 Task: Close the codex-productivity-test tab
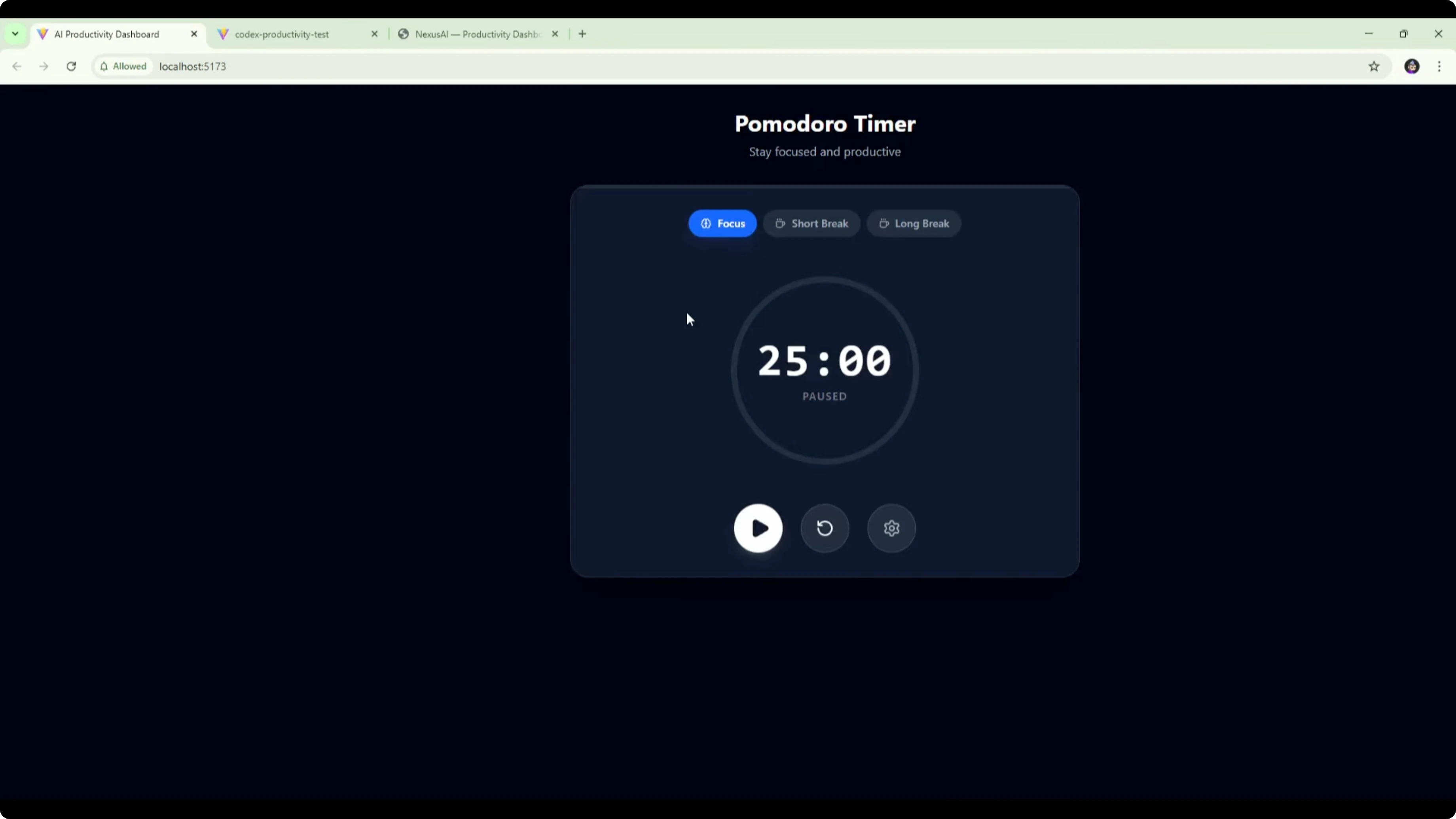coord(374,34)
